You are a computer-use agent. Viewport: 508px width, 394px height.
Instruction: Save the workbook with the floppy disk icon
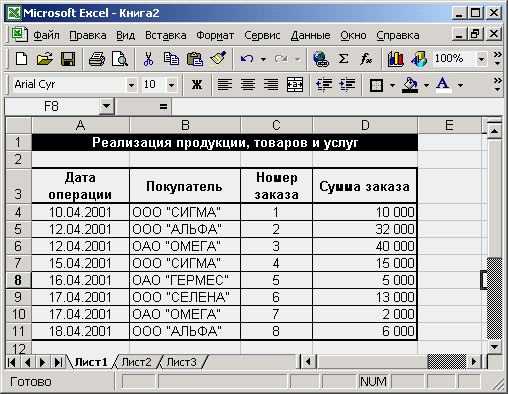click(68, 59)
